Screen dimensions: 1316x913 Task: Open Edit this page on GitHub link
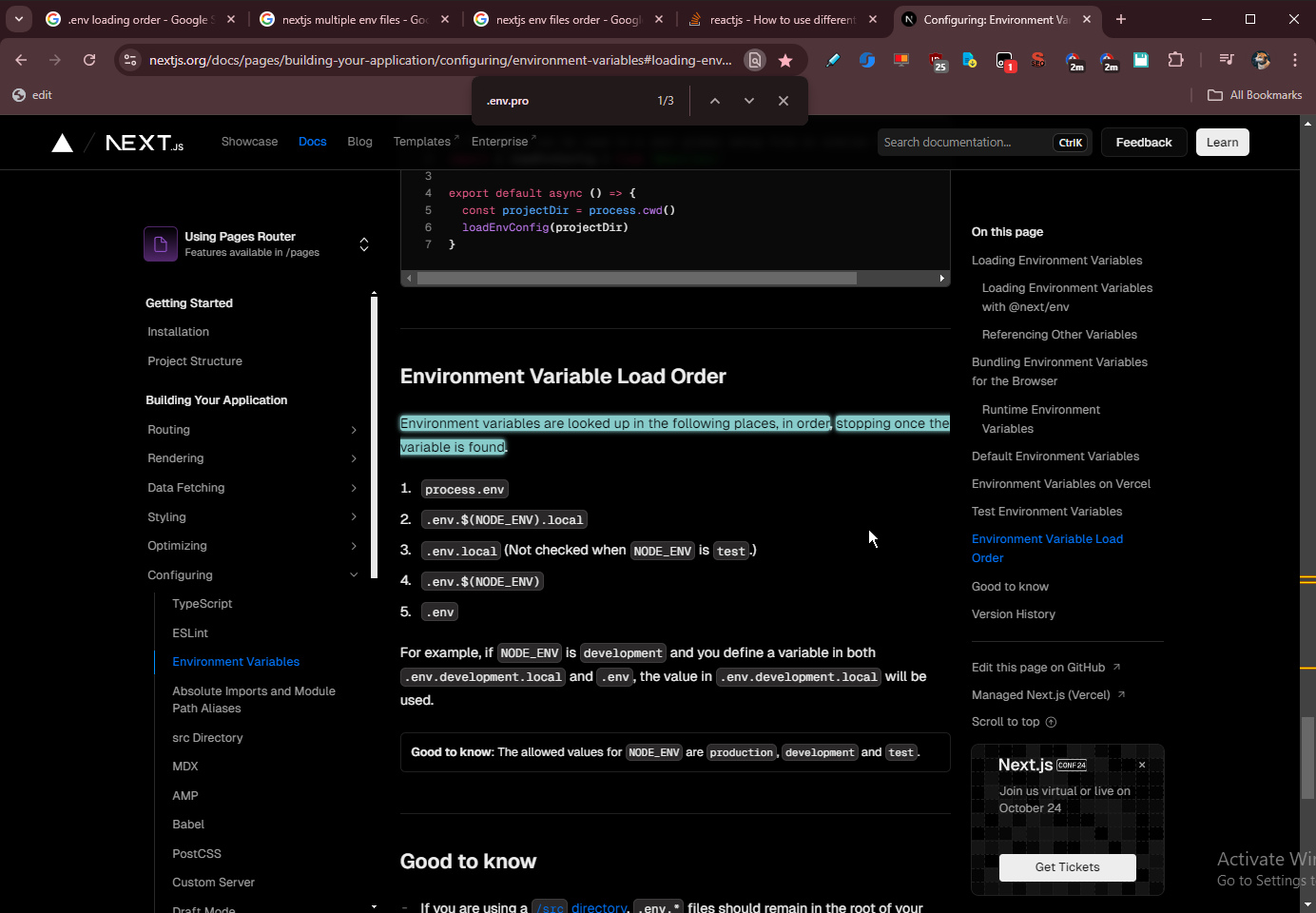pos(1038,668)
